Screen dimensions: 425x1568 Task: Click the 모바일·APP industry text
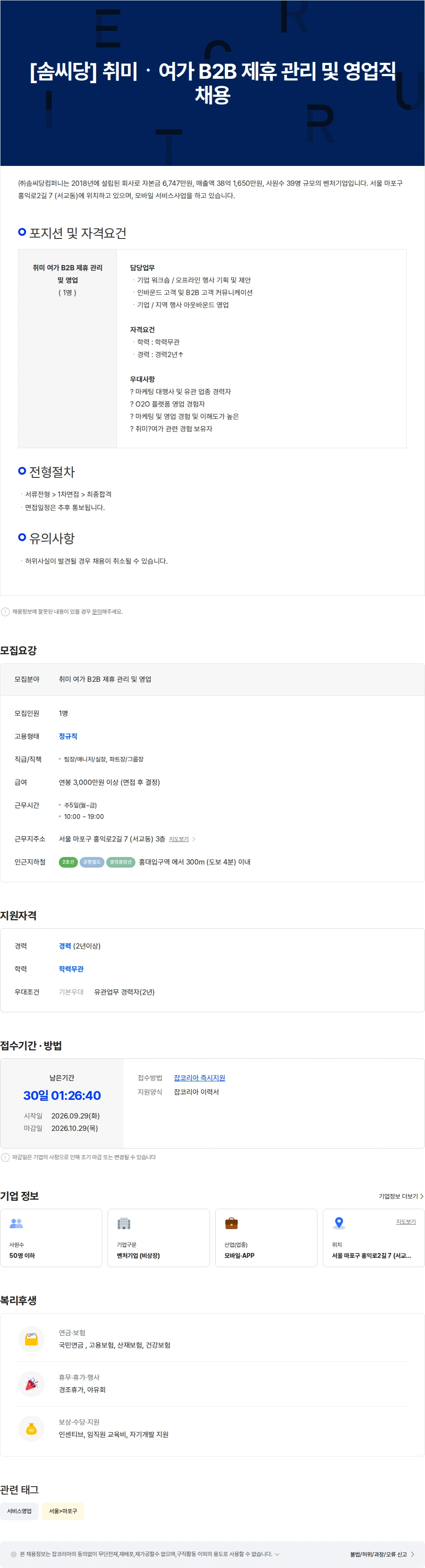[x=240, y=1256]
